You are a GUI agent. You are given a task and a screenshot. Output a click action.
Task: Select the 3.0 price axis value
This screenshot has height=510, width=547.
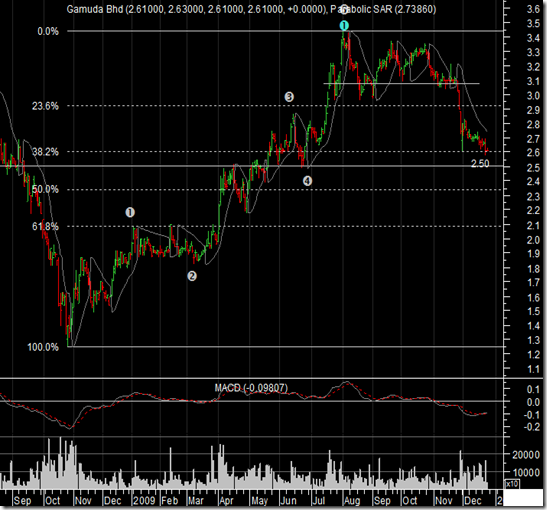pyautogui.click(x=533, y=96)
